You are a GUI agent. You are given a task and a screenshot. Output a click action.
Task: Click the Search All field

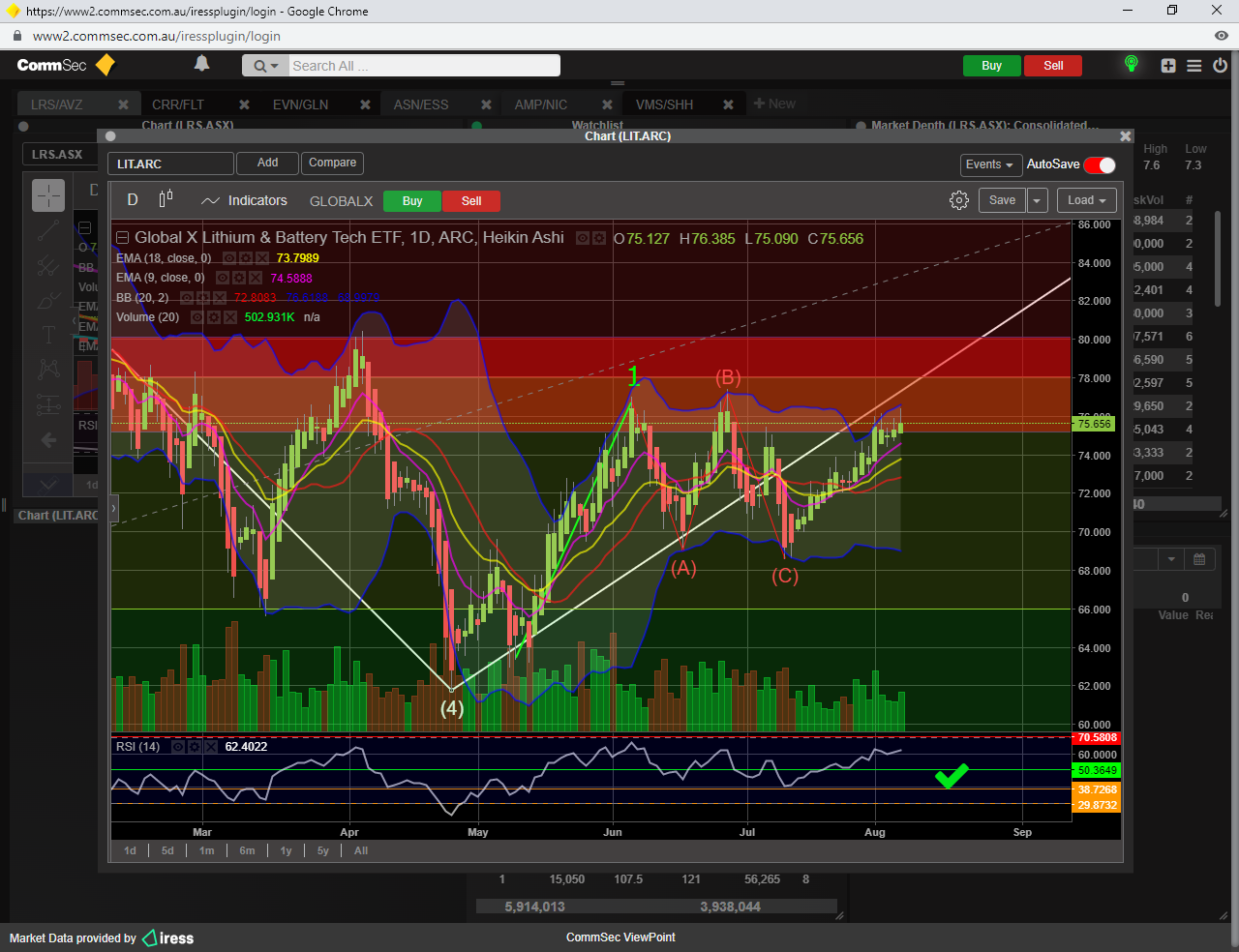point(424,66)
